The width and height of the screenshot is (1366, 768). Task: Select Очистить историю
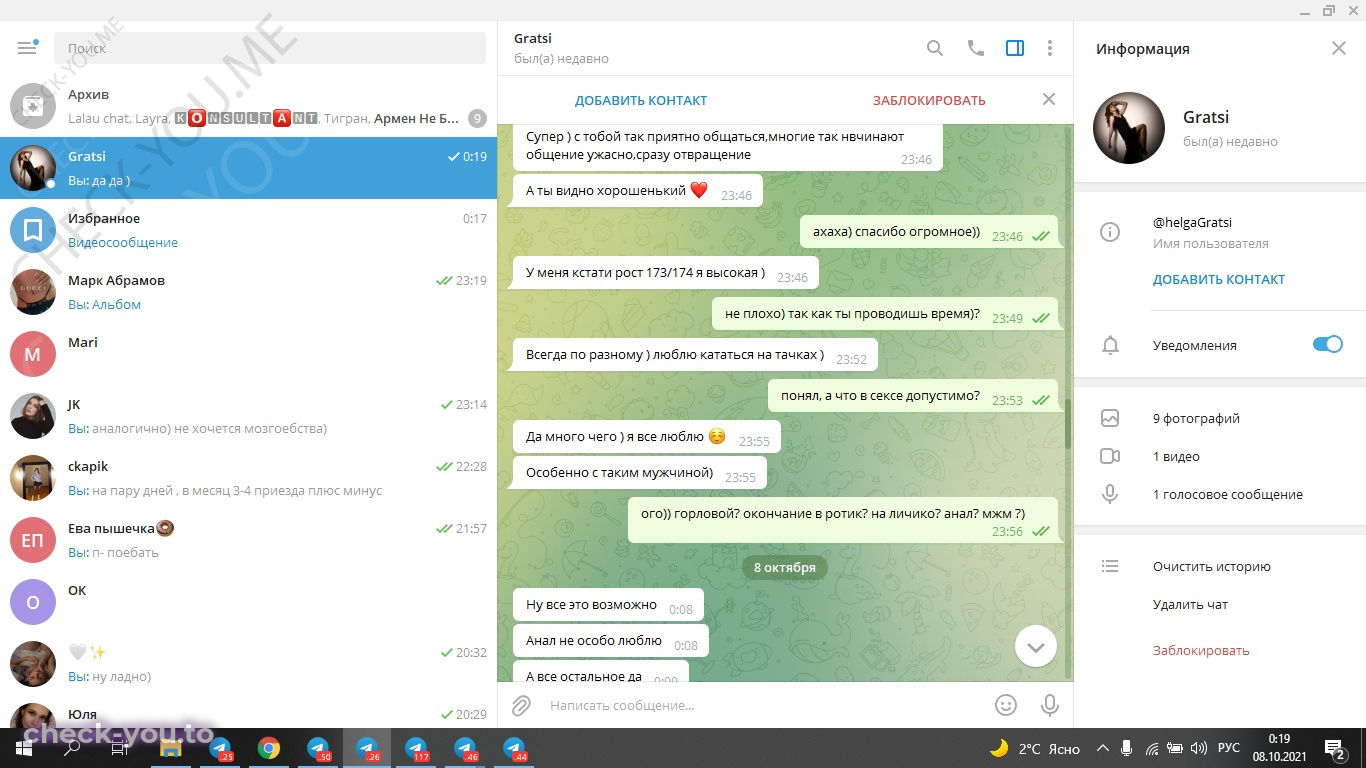coord(1212,566)
